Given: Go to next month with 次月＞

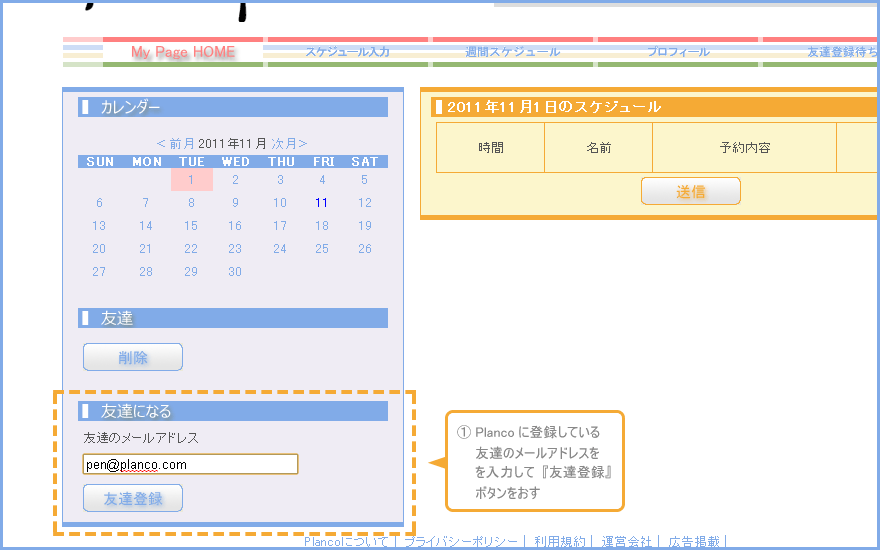Looking at the screenshot, I should click(290, 143).
